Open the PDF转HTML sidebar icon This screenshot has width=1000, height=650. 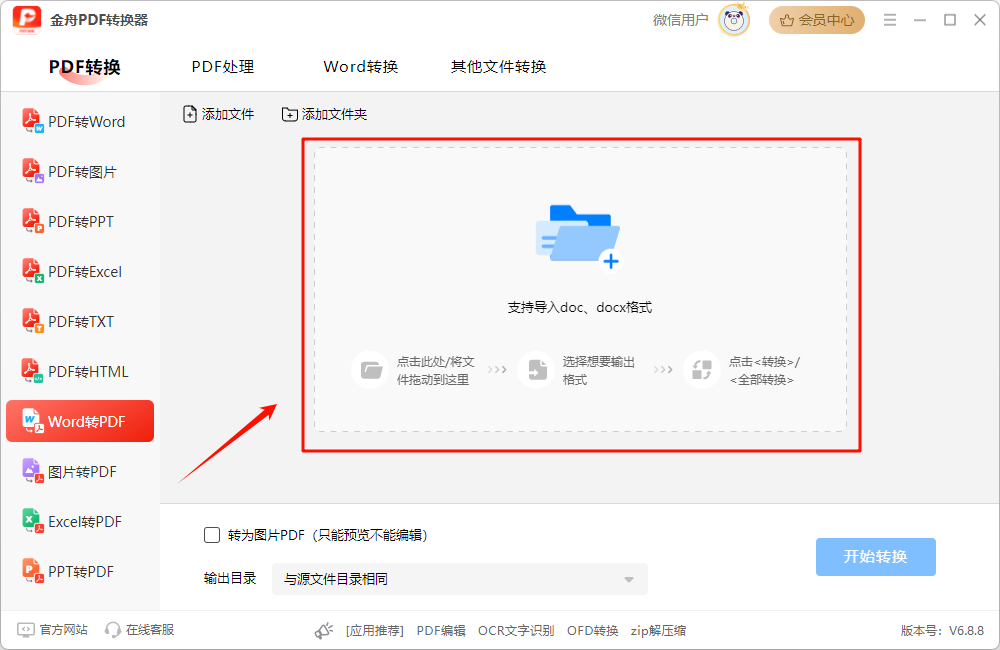[33, 371]
